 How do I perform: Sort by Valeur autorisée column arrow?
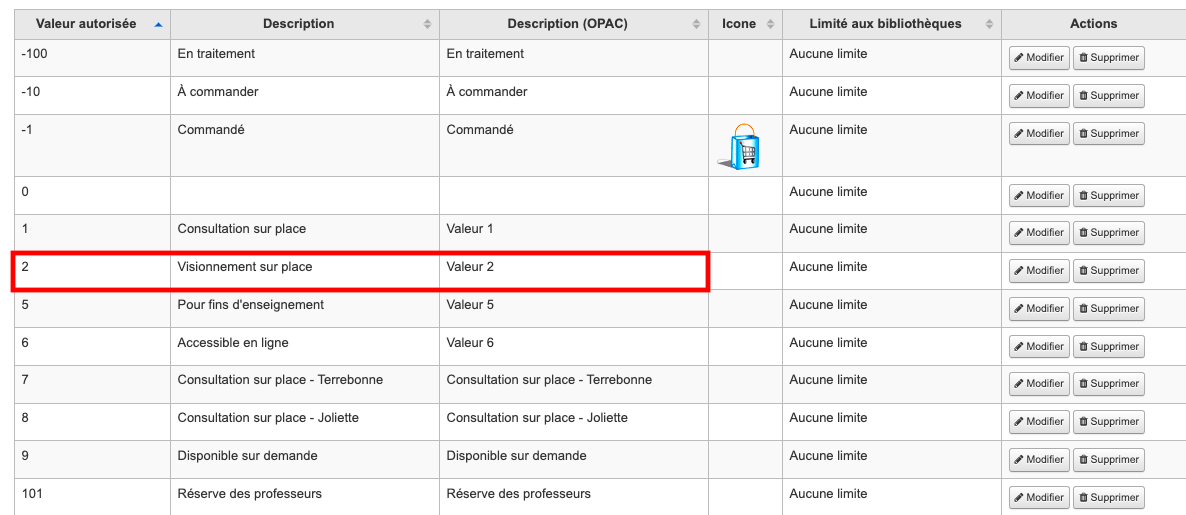[x=157, y=24]
